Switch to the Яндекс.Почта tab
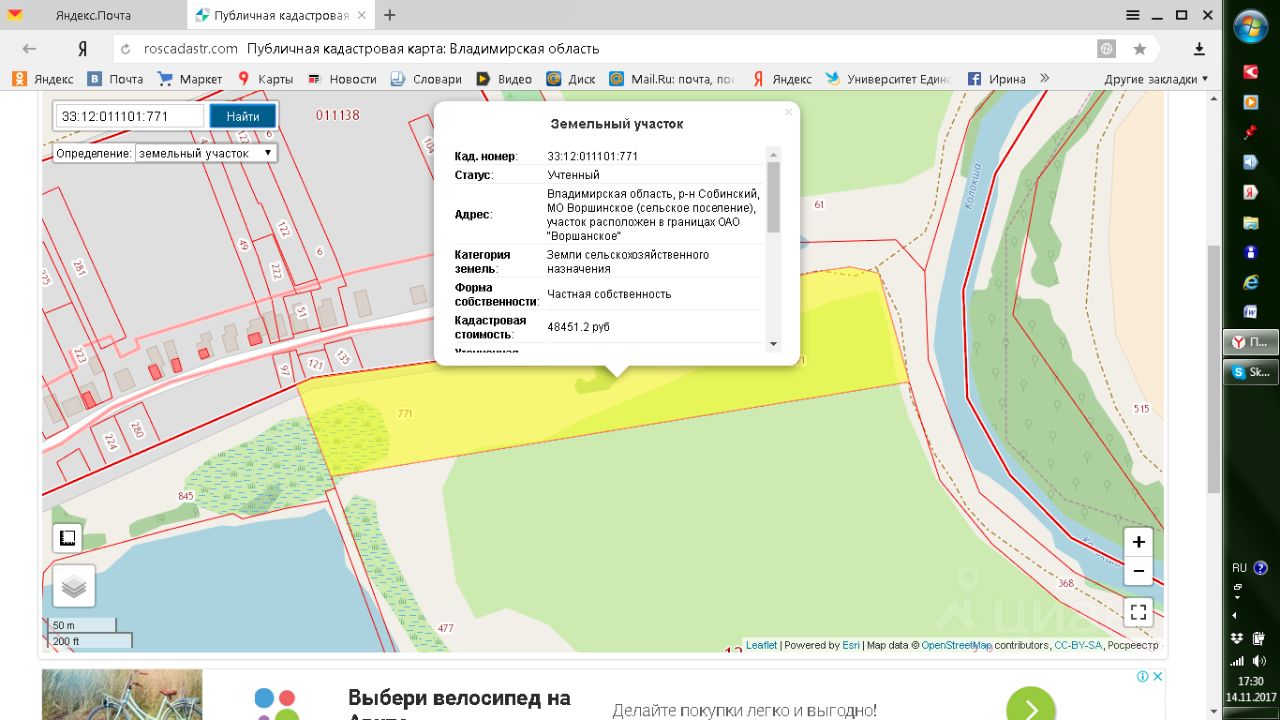Image resolution: width=1280 pixels, height=720 pixels. point(93,15)
